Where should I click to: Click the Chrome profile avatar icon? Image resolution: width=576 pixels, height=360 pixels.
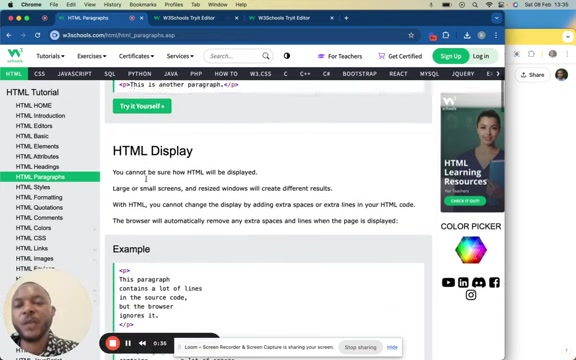[x=482, y=35]
